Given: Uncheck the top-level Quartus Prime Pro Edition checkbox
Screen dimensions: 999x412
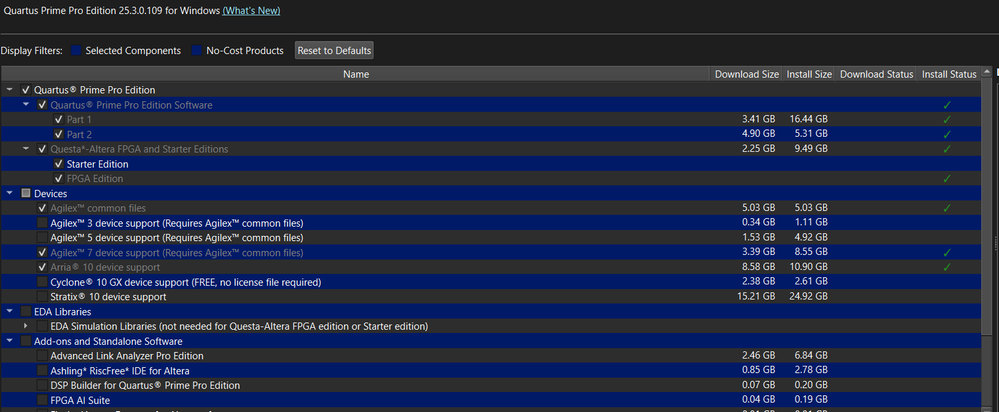Looking at the screenshot, I should pos(26,90).
